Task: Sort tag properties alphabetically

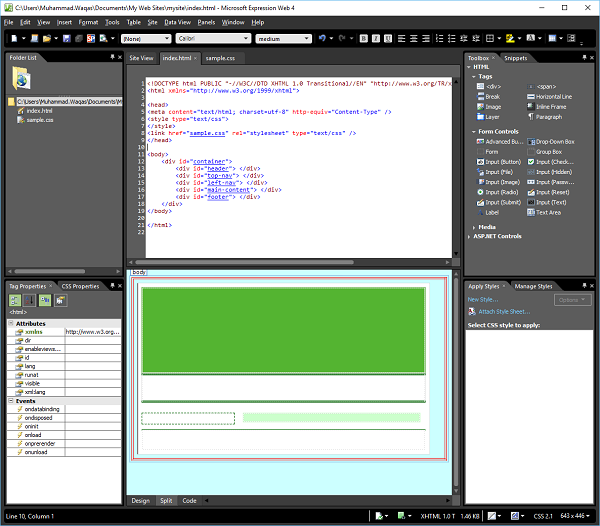Action: [x=30, y=300]
